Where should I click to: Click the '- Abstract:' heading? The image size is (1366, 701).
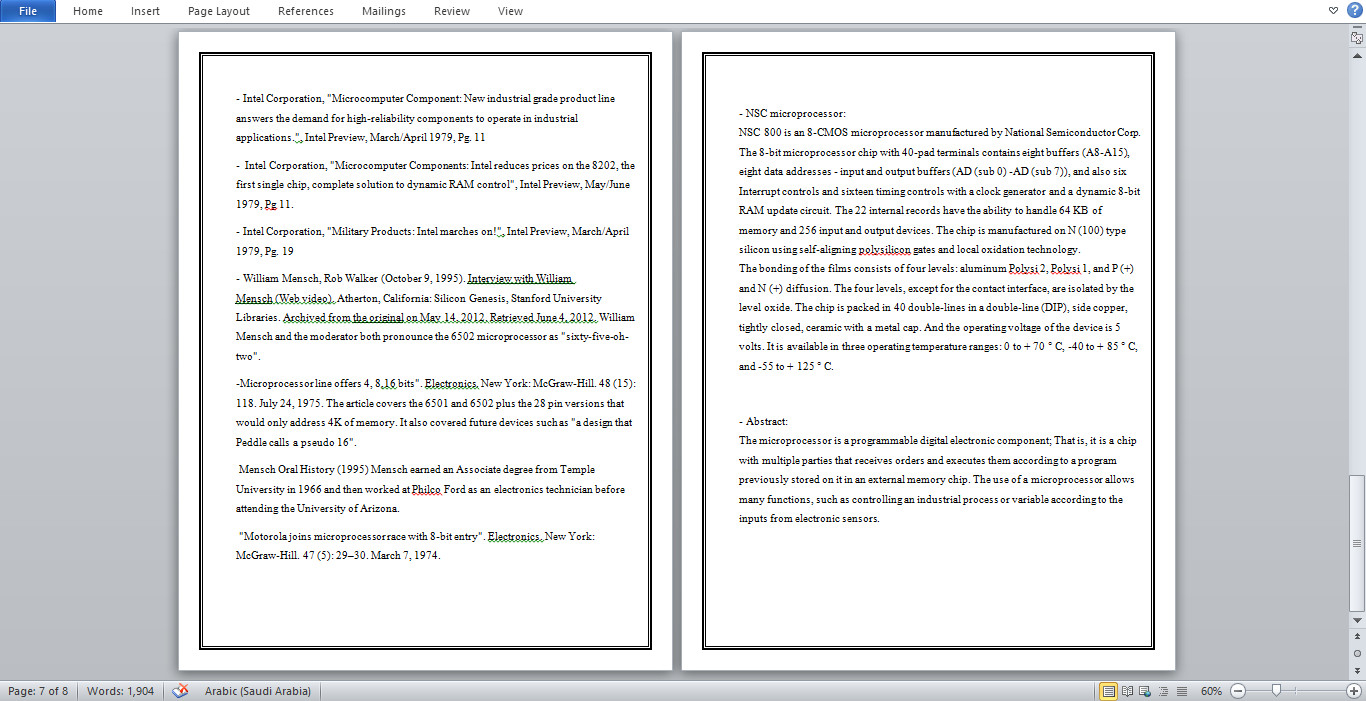coord(763,421)
